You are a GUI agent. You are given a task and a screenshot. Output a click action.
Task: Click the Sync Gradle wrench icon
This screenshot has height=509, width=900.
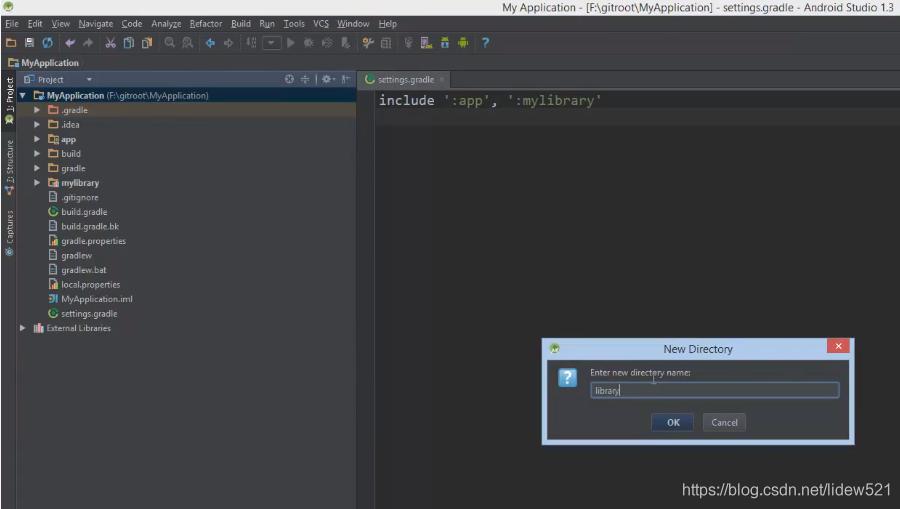click(368, 43)
